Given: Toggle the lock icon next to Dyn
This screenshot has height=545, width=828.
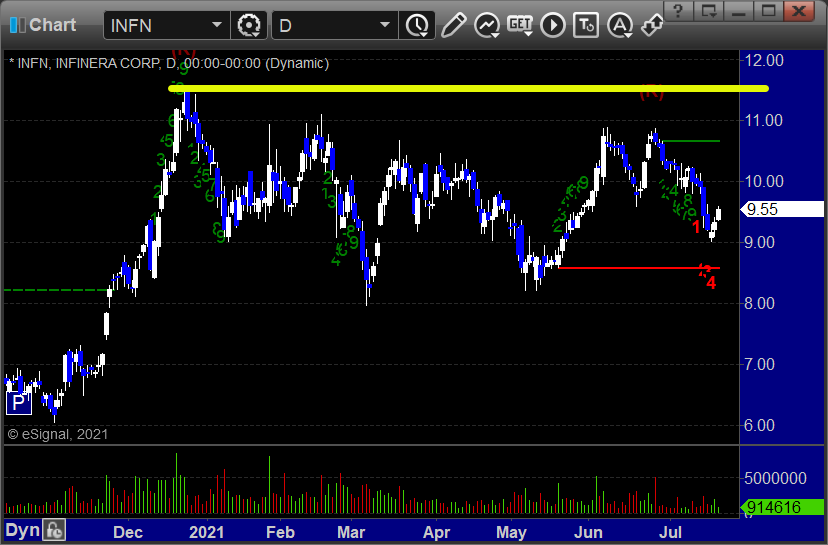Looking at the screenshot, I should [x=54, y=530].
